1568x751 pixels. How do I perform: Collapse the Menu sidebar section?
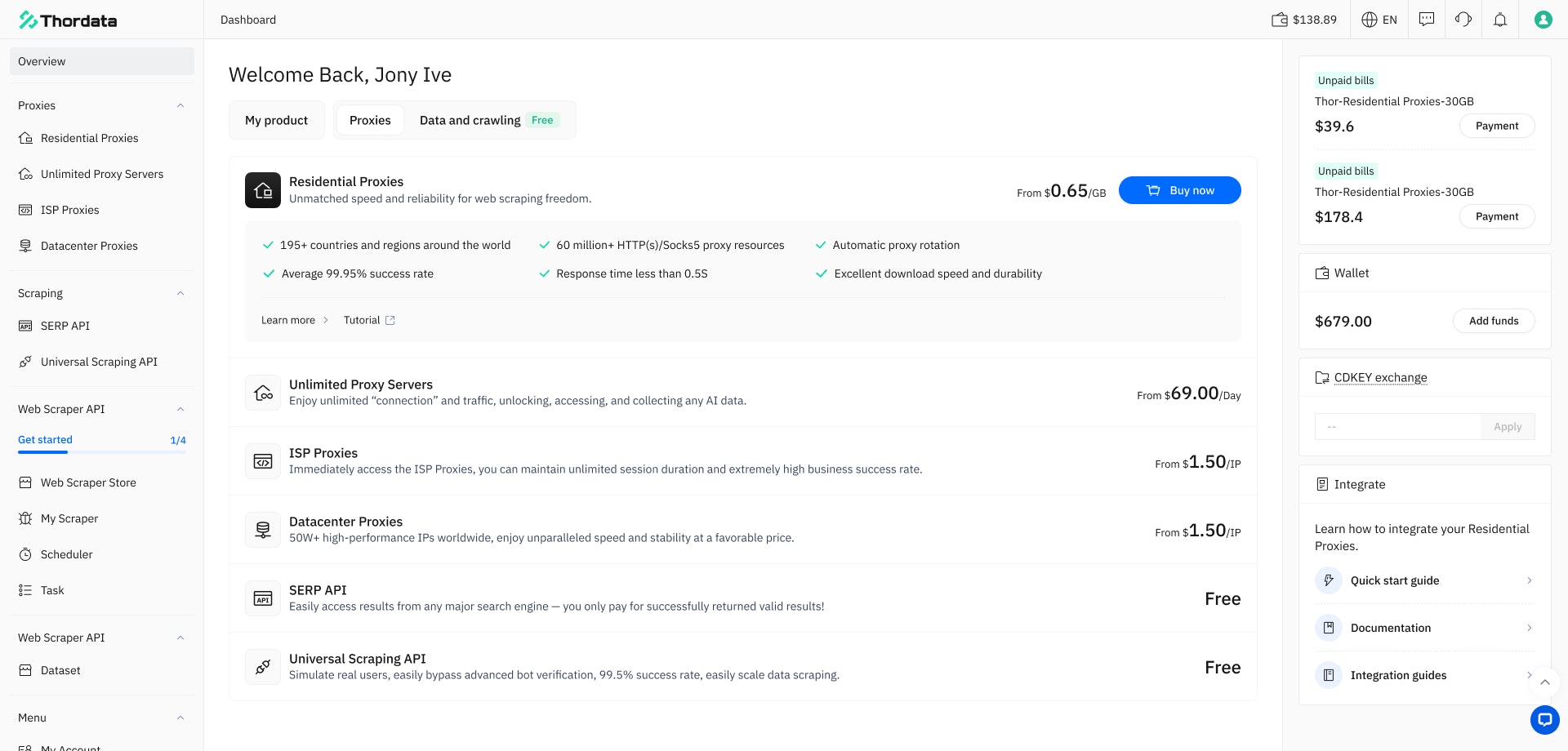(180, 718)
